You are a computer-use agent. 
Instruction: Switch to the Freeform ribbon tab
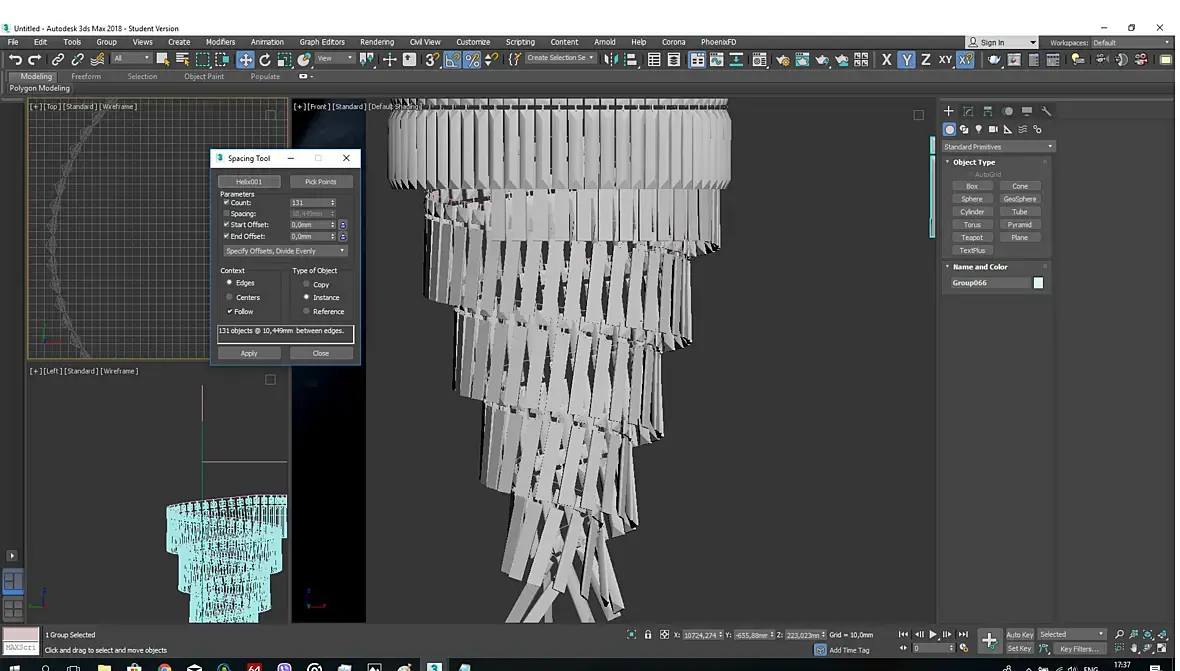click(86, 76)
